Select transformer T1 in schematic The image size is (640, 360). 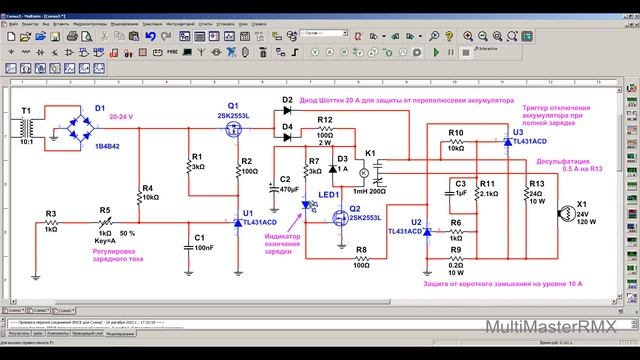pos(26,128)
